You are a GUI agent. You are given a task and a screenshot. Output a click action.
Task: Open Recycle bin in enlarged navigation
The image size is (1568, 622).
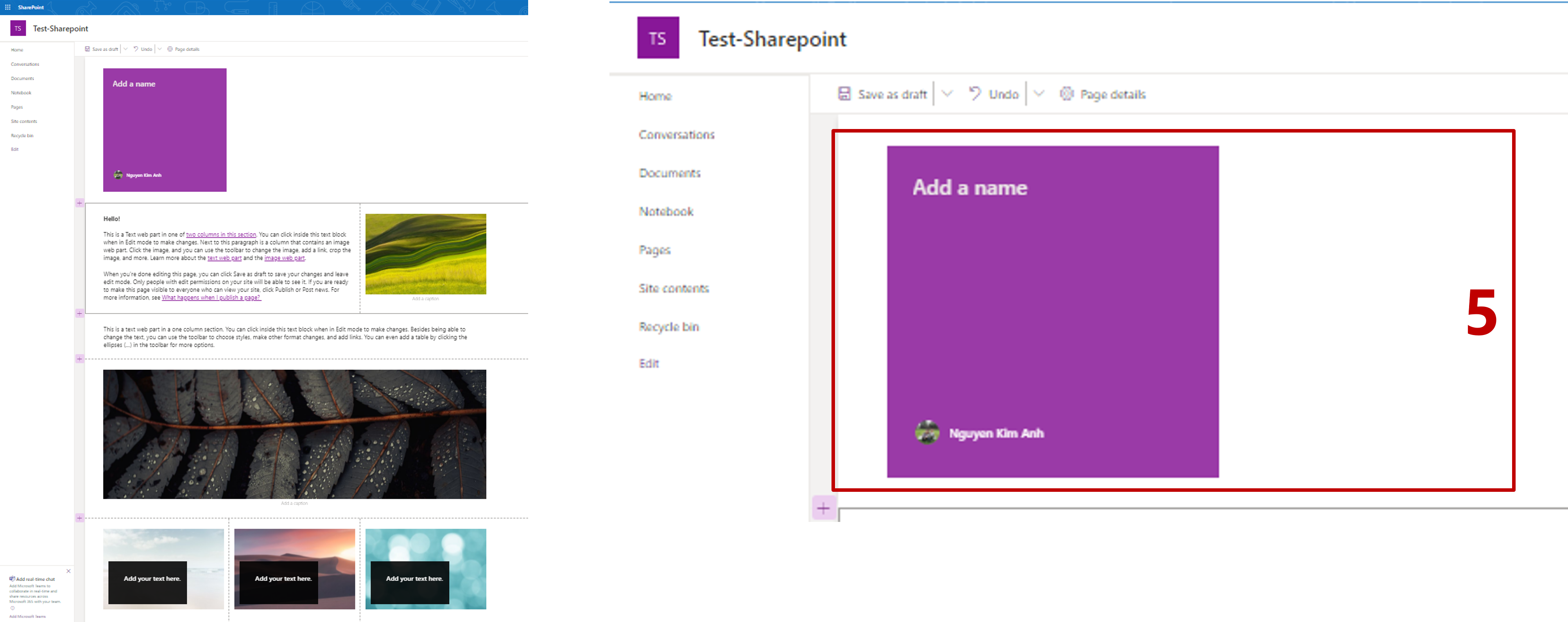click(x=668, y=327)
